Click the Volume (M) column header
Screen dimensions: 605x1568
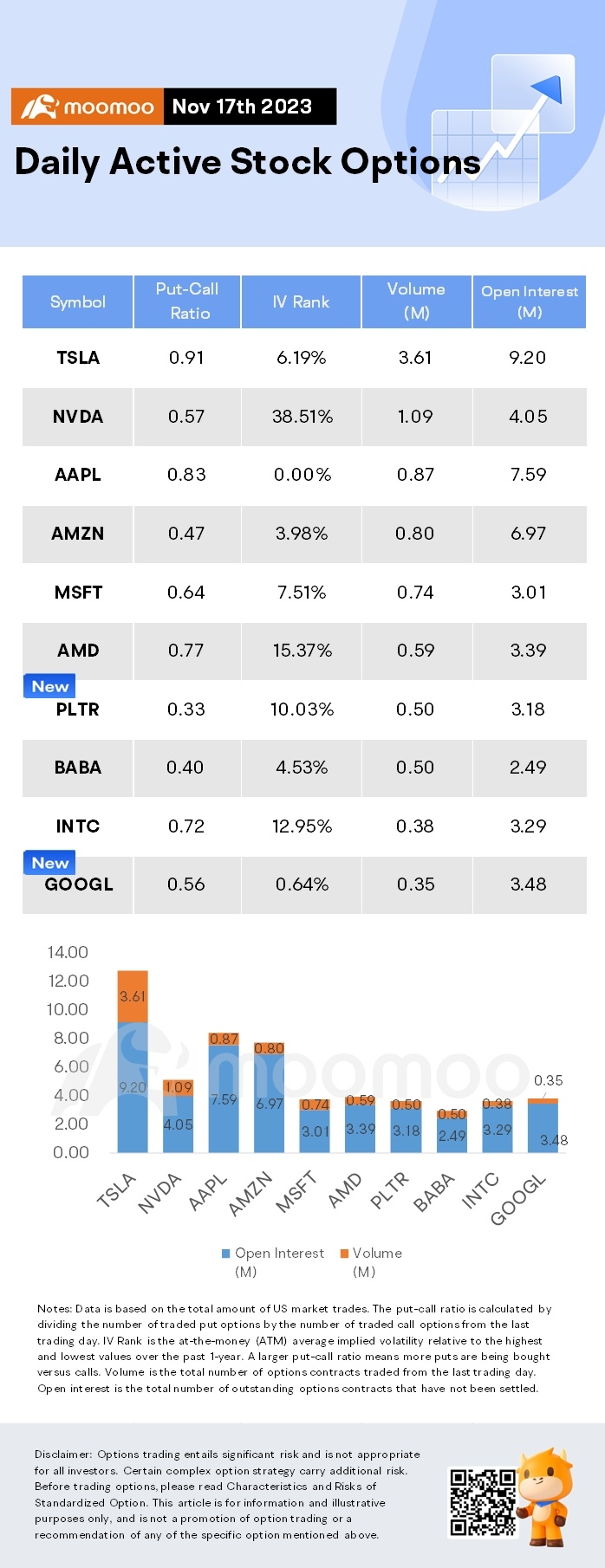[x=416, y=301]
